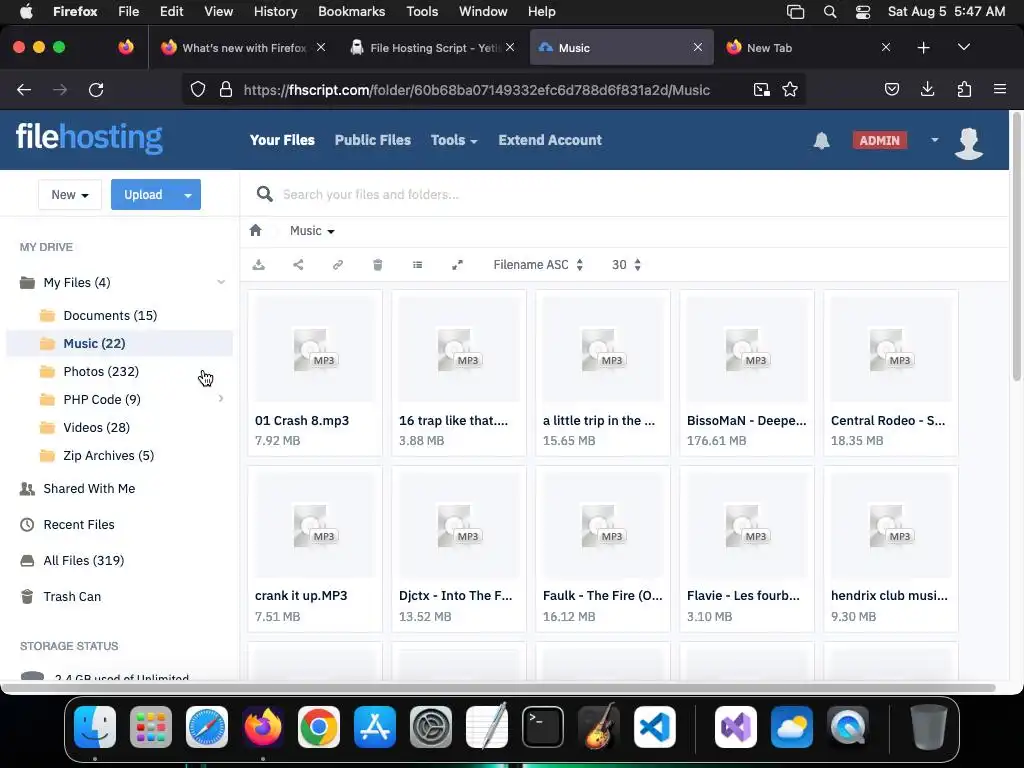Click the filehosting logo
The width and height of the screenshot is (1024, 768).
point(89,138)
